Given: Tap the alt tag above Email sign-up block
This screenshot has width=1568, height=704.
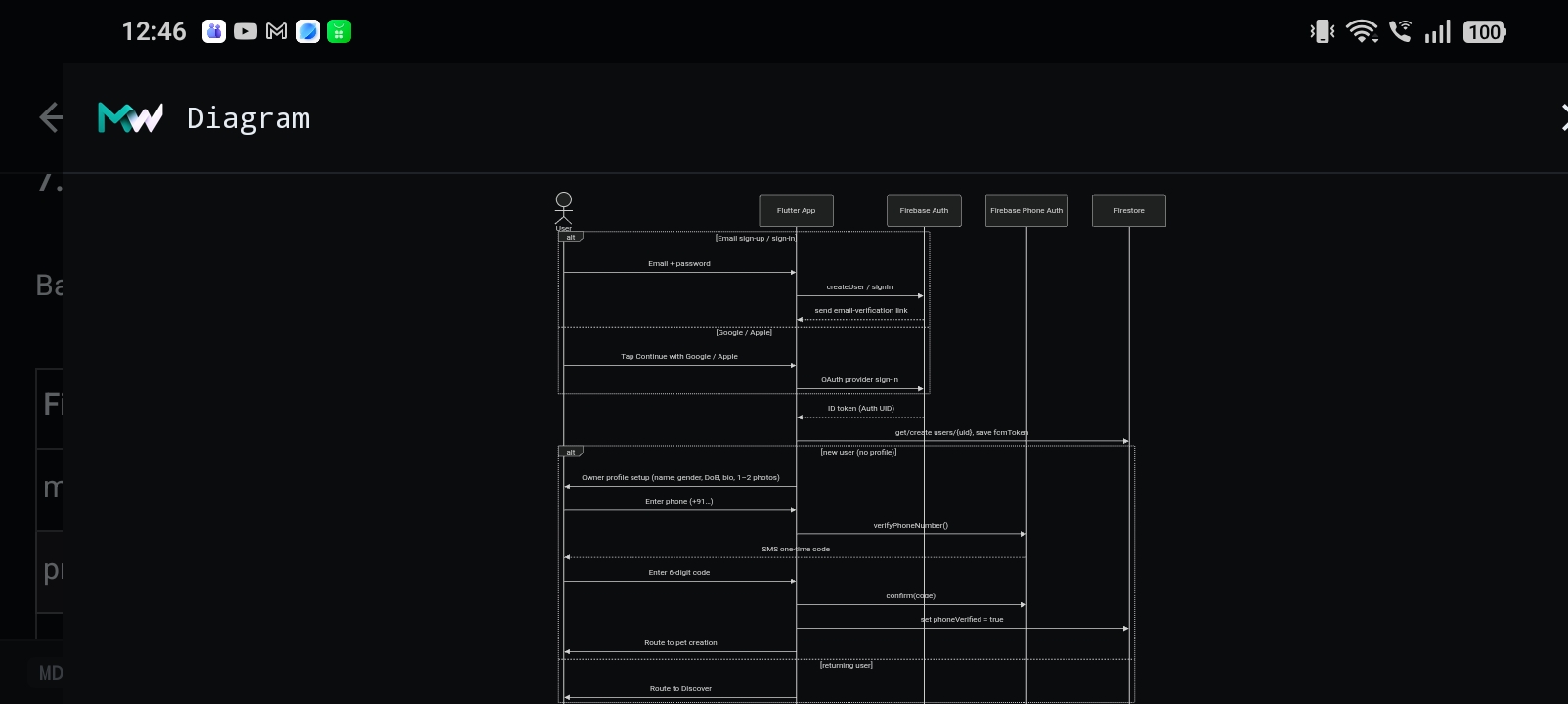Looking at the screenshot, I should [571, 237].
